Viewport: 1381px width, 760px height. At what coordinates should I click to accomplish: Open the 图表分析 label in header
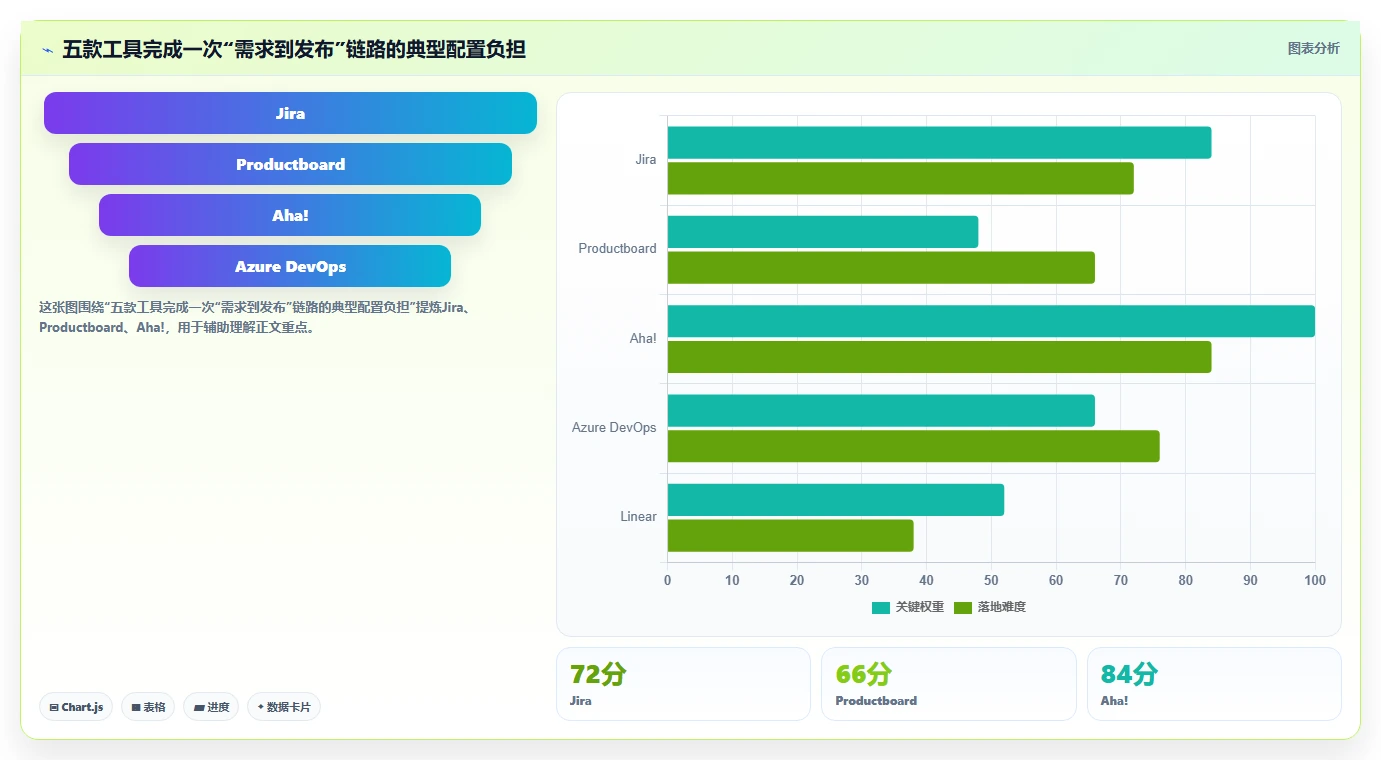tap(1313, 48)
